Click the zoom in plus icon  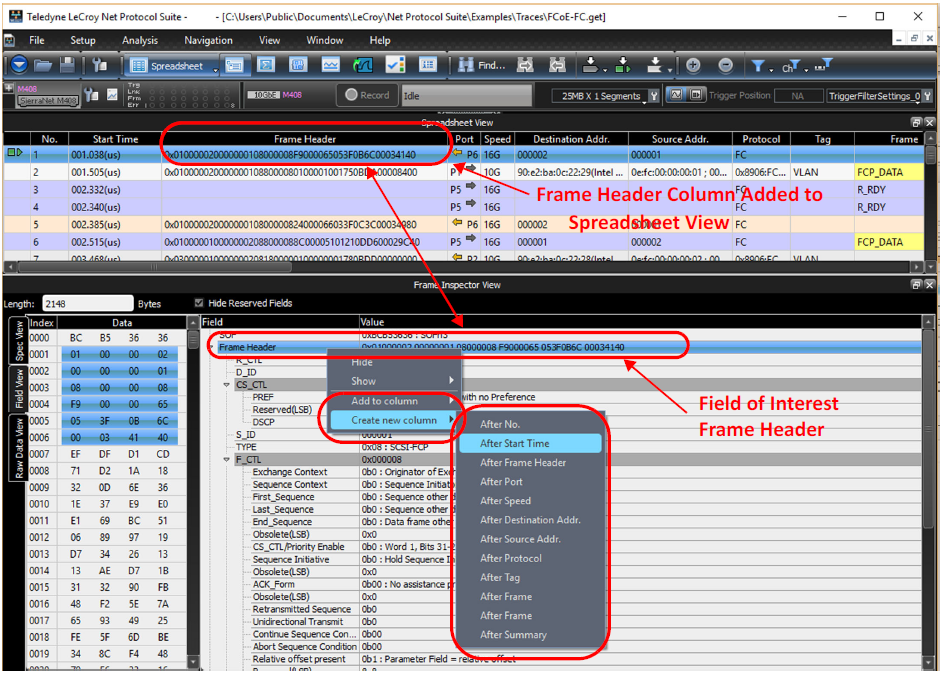(693, 65)
